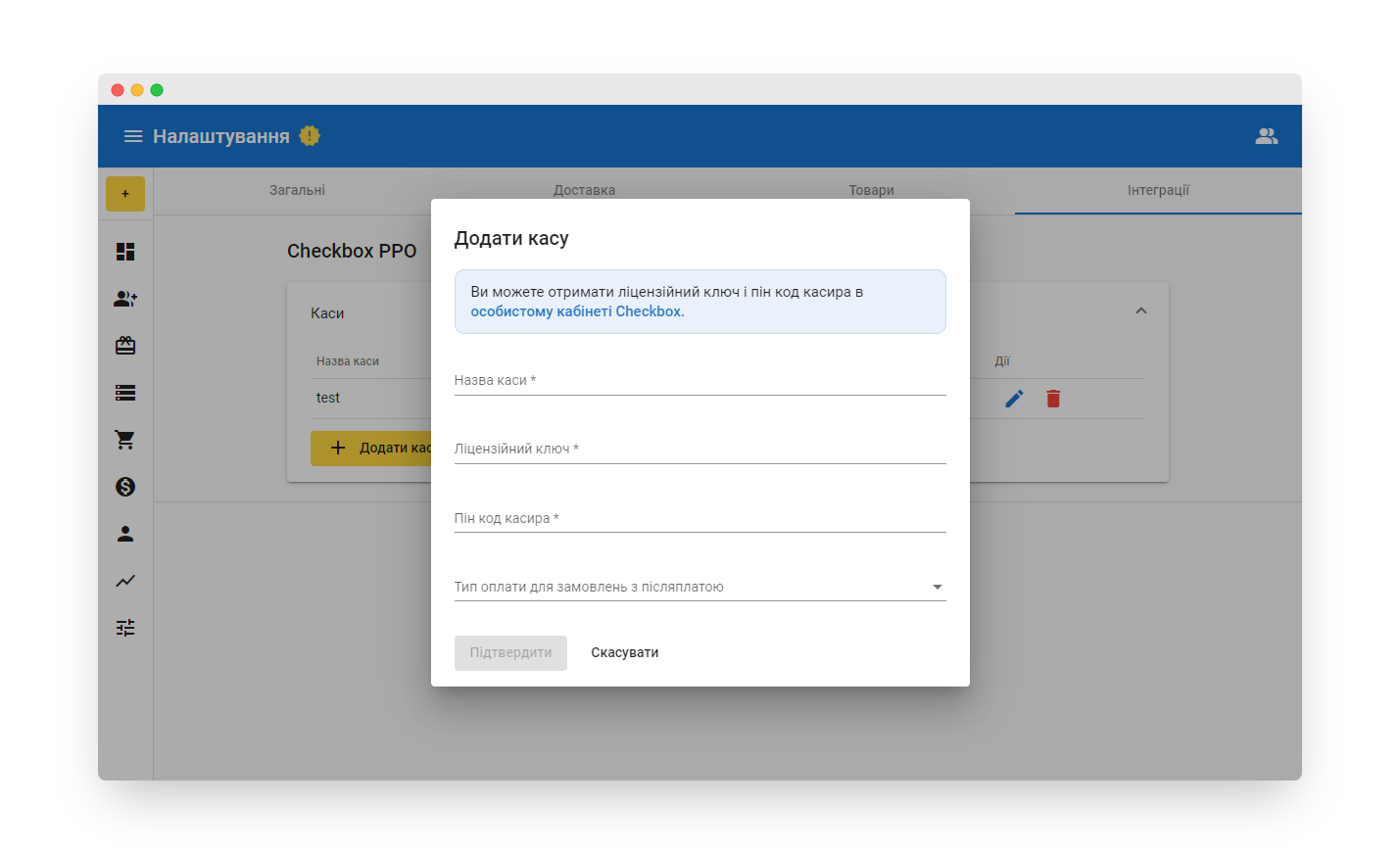Viewport: 1400px width, 854px height.
Task: Click the dollar coin sidebar icon
Action: (x=125, y=487)
